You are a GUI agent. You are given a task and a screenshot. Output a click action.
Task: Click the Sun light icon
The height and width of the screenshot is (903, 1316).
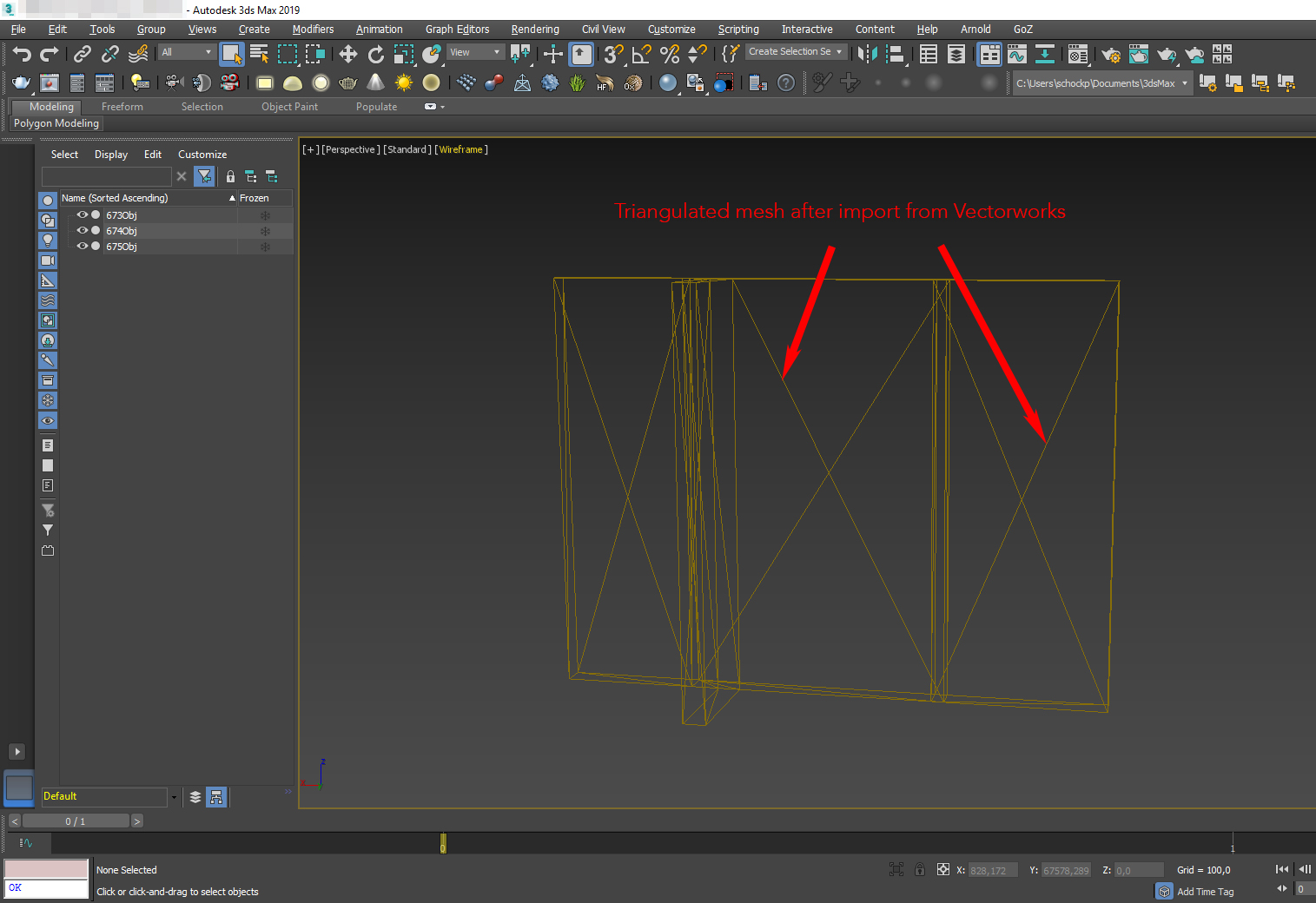coord(404,83)
